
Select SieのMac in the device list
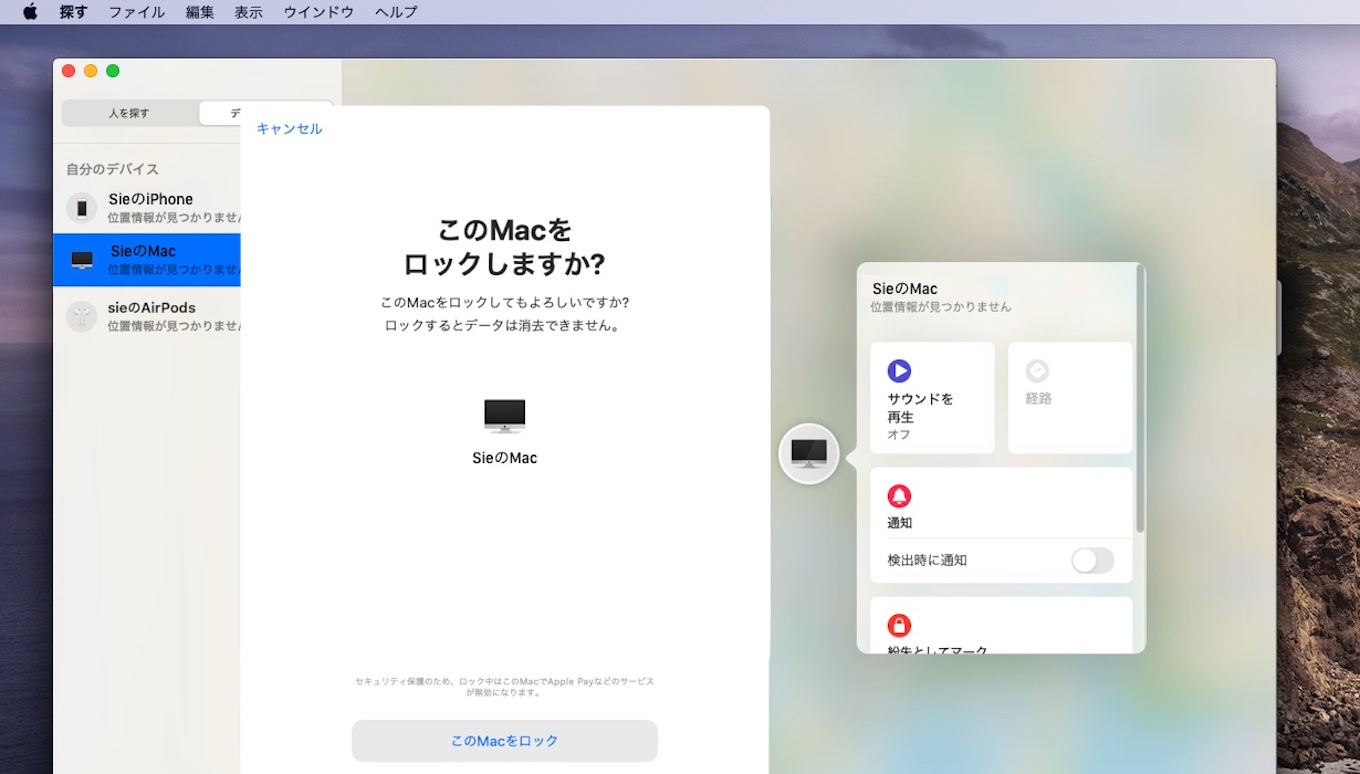coord(147,260)
